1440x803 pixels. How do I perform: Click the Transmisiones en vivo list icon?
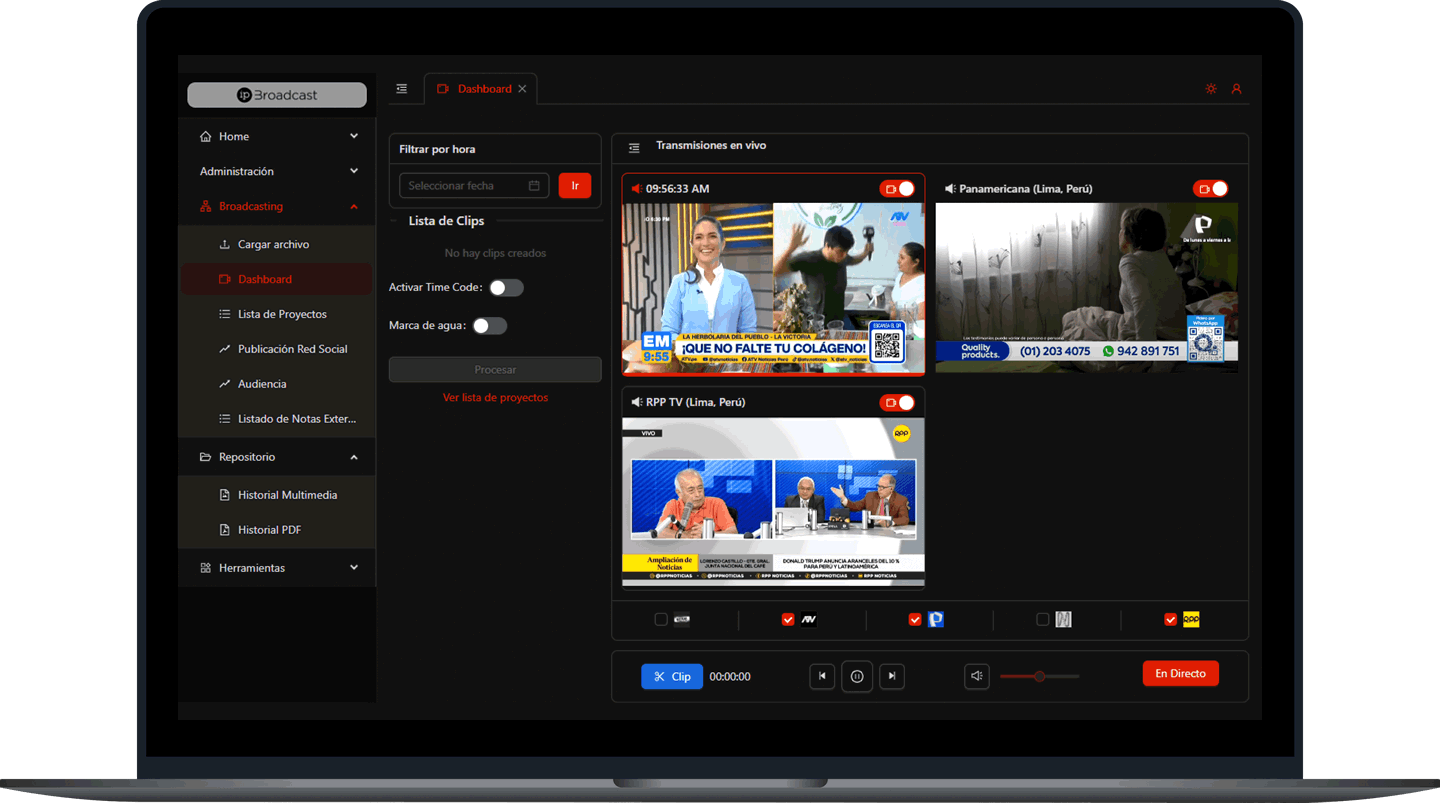click(x=634, y=148)
